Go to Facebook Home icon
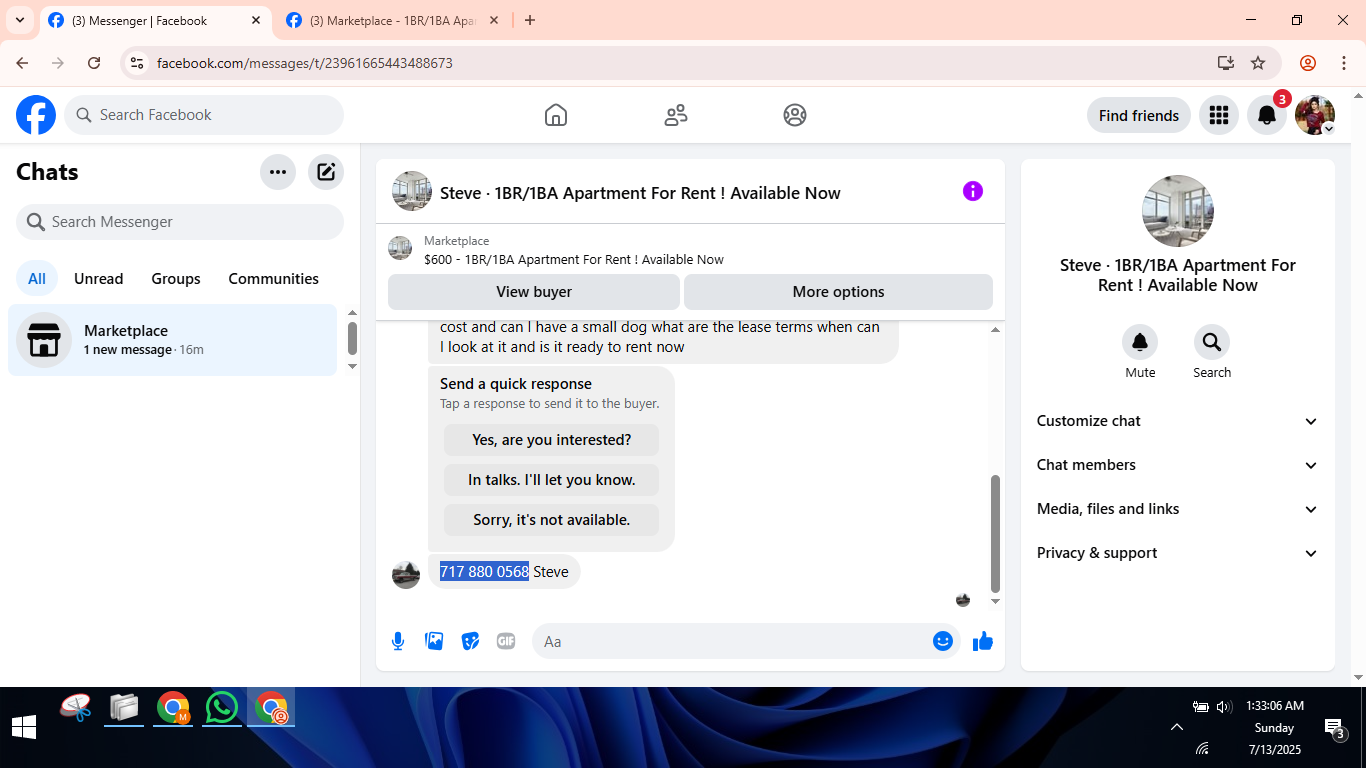1366x768 pixels. click(x=556, y=115)
